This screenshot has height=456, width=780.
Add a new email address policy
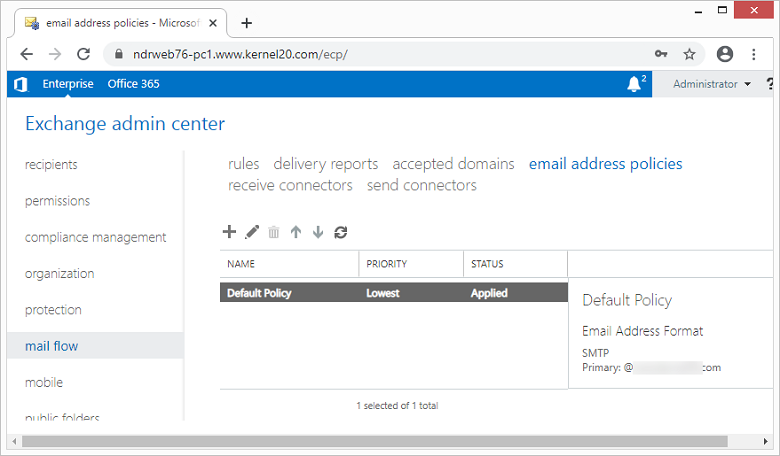[229, 232]
